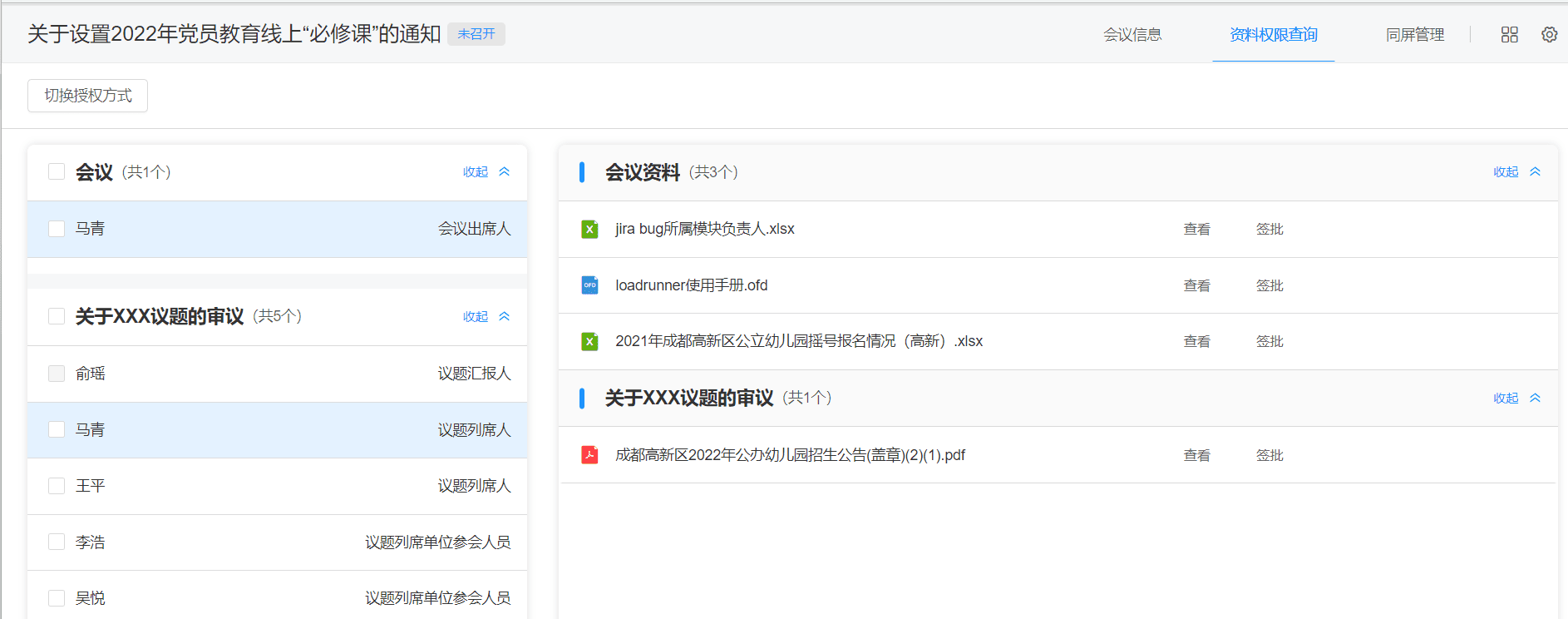This screenshot has width=1568, height=619.
Task: Tick the 关于XXX议题的审议 group checkbox
Action: pyautogui.click(x=57, y=316)
